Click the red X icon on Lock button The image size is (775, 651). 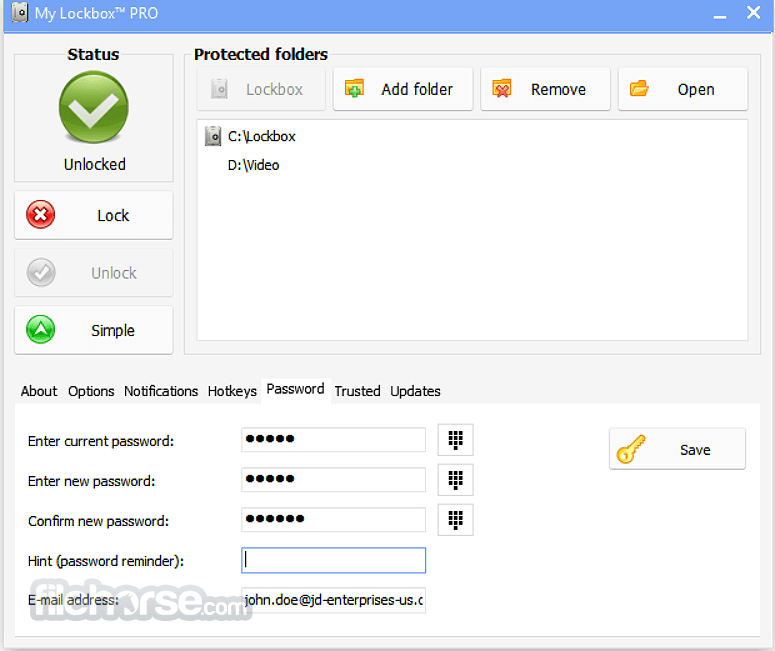[41, 215]
